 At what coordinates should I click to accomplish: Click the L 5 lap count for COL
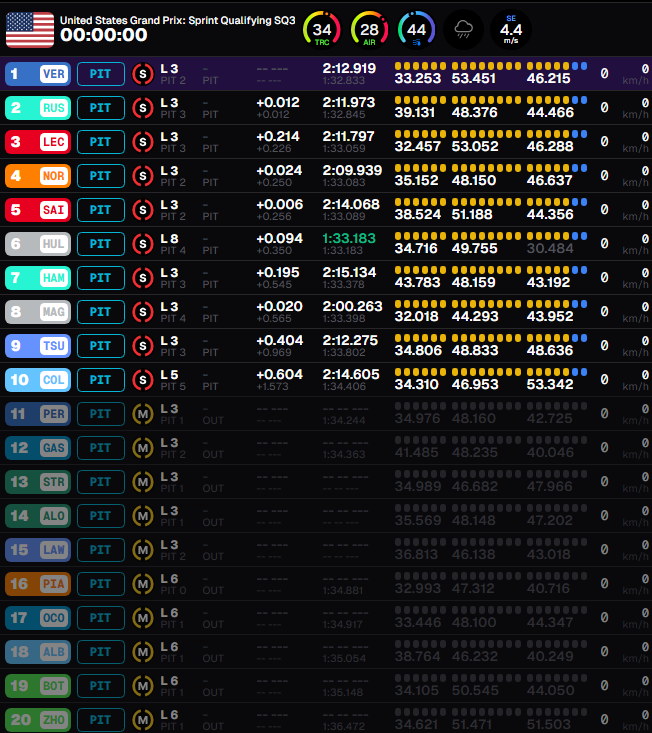[169, 375]
